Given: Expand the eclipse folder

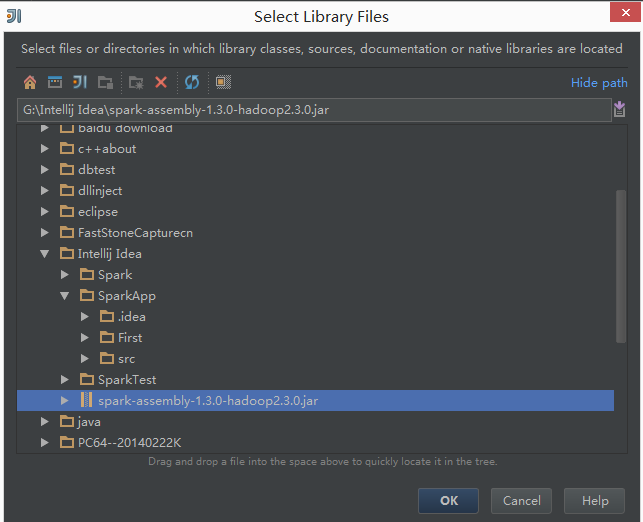Looking at the screenshot, I should 45,212.
